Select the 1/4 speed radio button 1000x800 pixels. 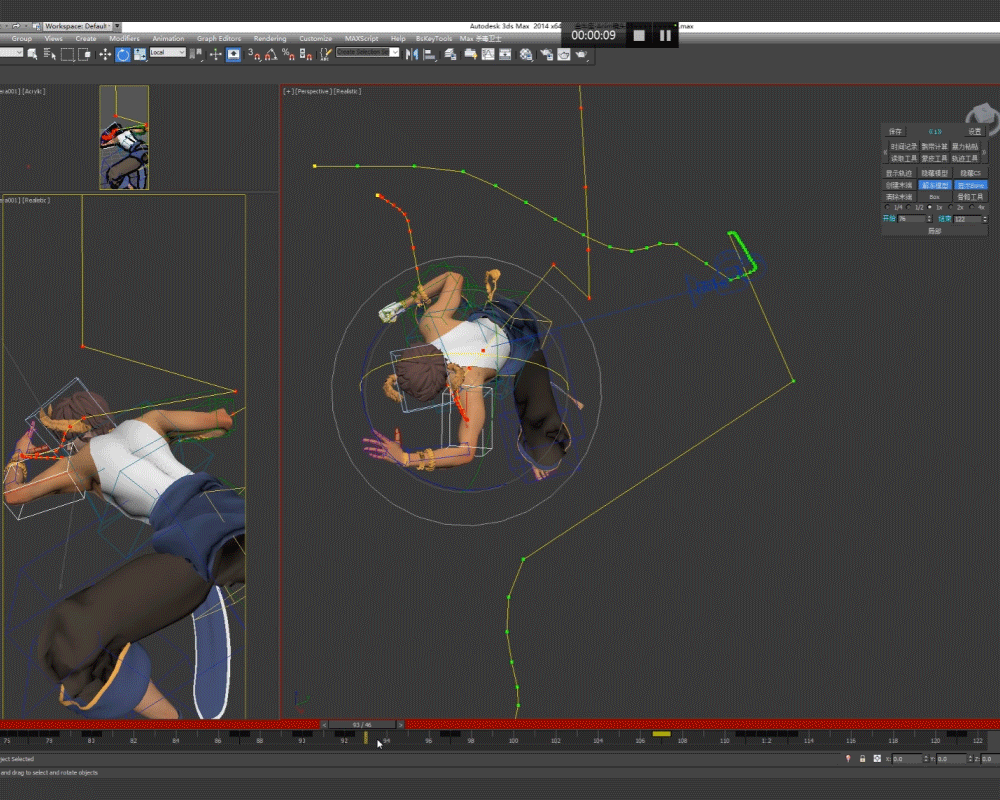pyautogui.click(x=887, y=207)
